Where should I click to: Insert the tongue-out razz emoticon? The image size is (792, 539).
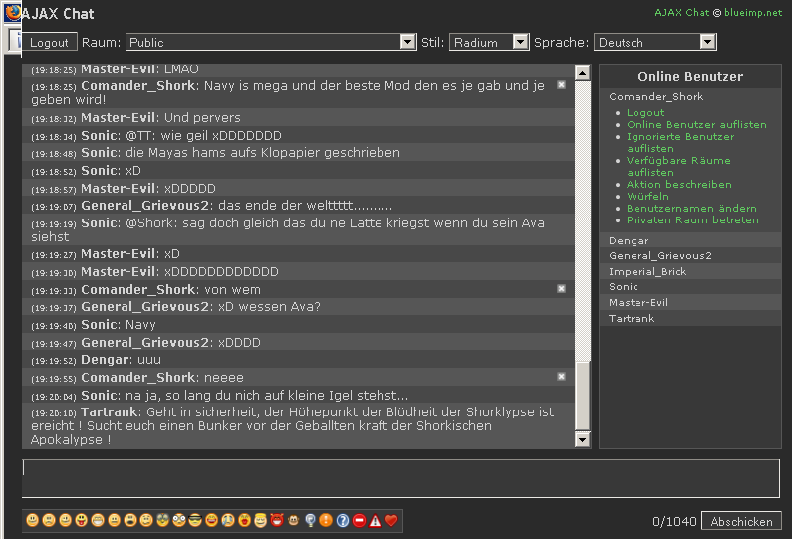click(81, 520)
